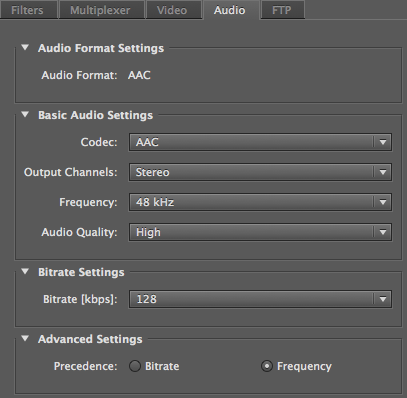Click the Advanced Settings heading
This screenshot has height=398, width=407.
pyautogui.click(x=90, y=339)
